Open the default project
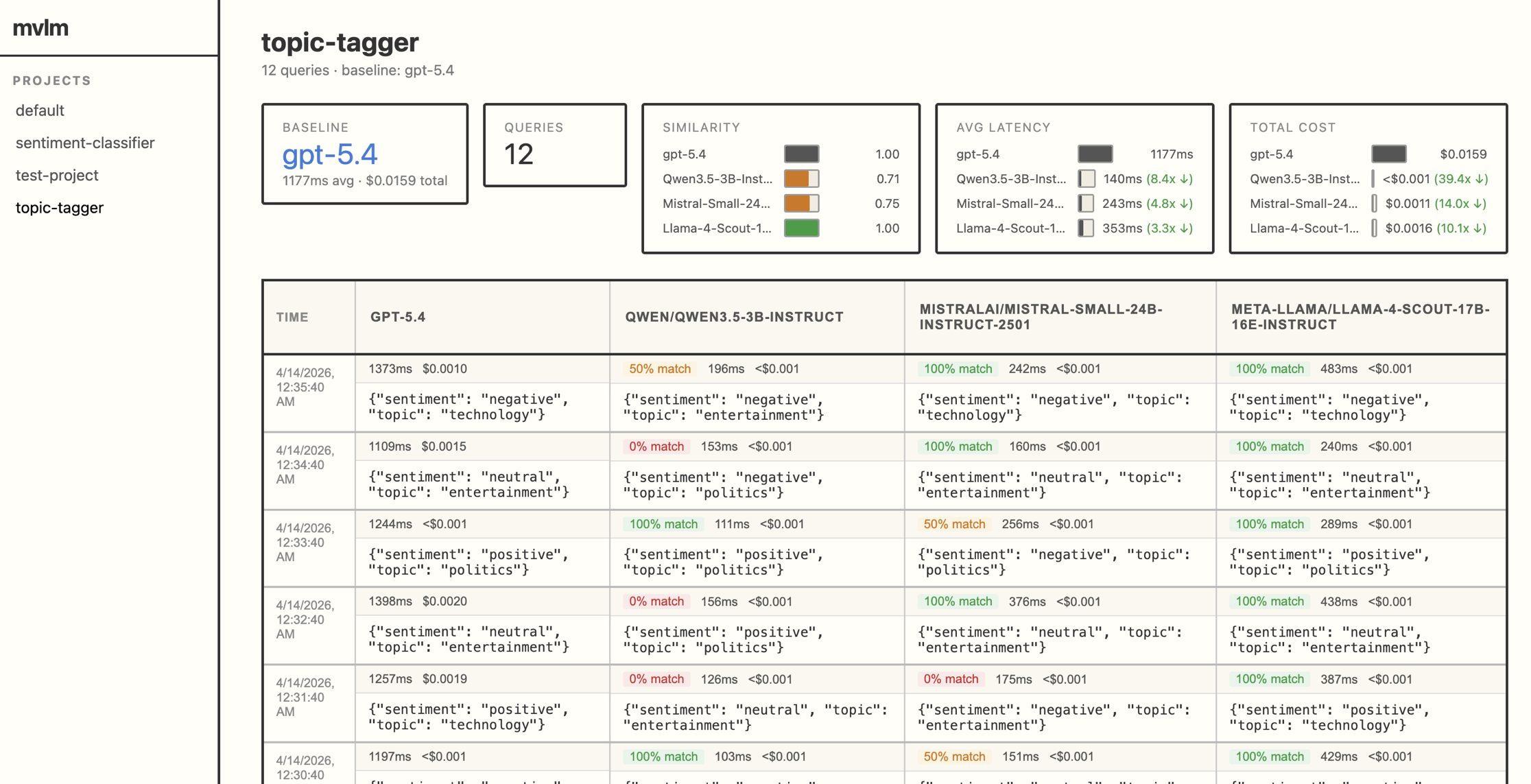 (x=40, y=110)
